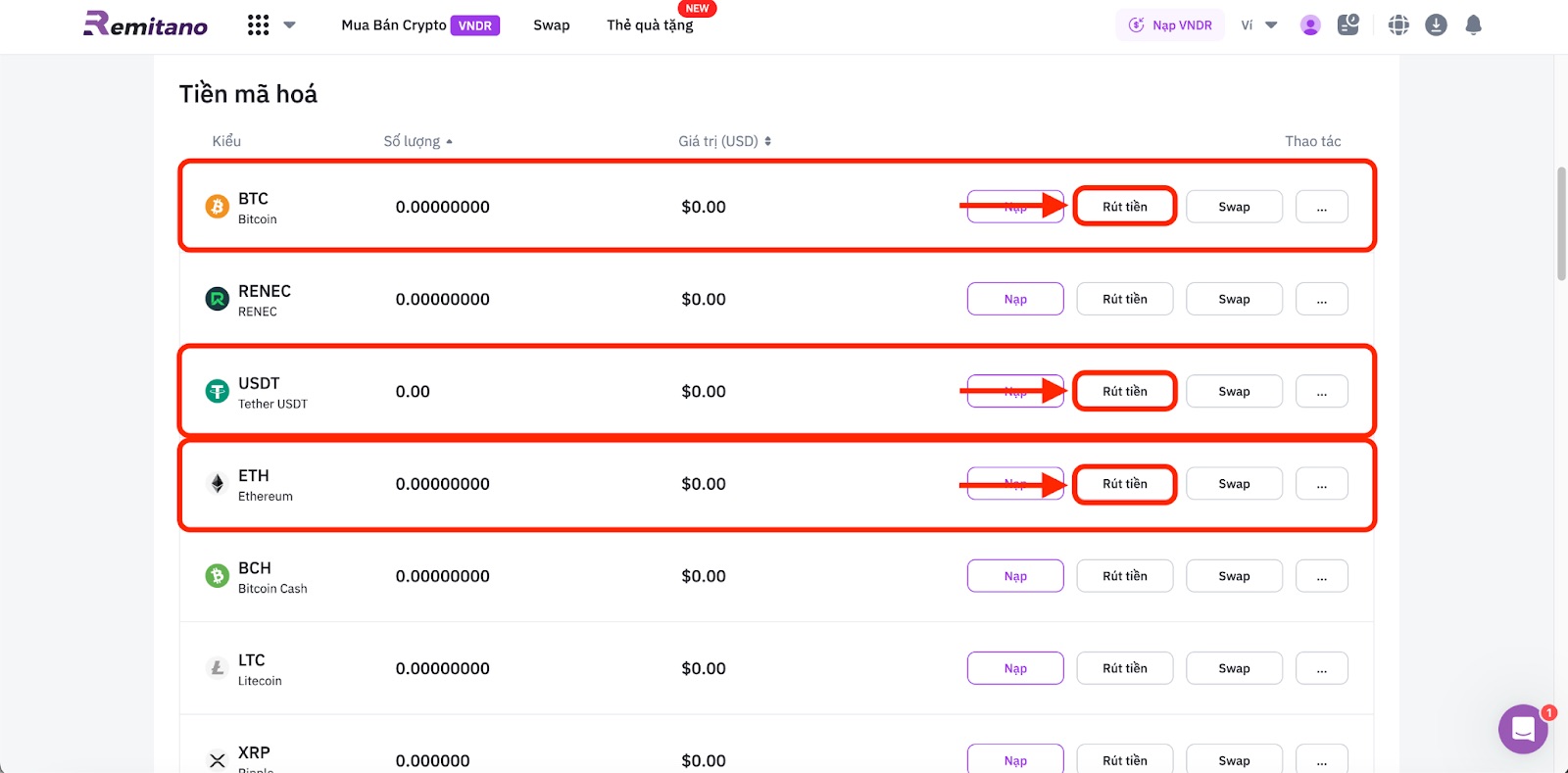This screenshot has width=1568, height=773.
Task: Click the page vertical scrollbar
Action: [1561, 224]
